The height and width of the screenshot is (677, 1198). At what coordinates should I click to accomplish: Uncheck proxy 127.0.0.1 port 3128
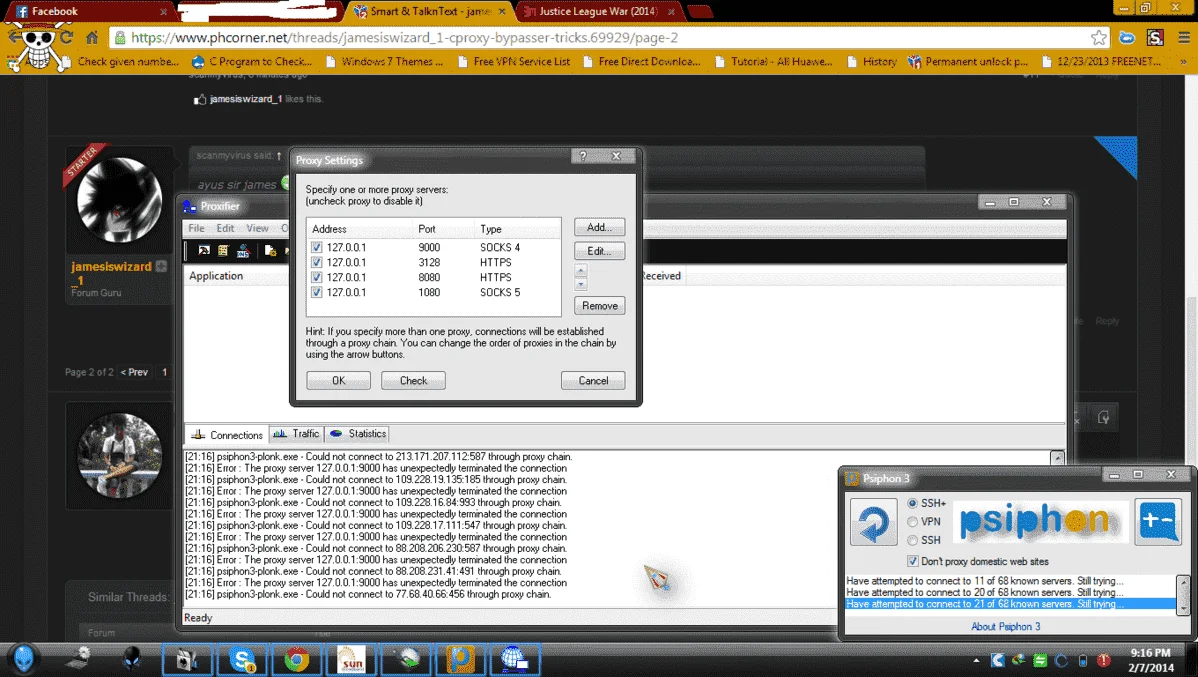316,262
